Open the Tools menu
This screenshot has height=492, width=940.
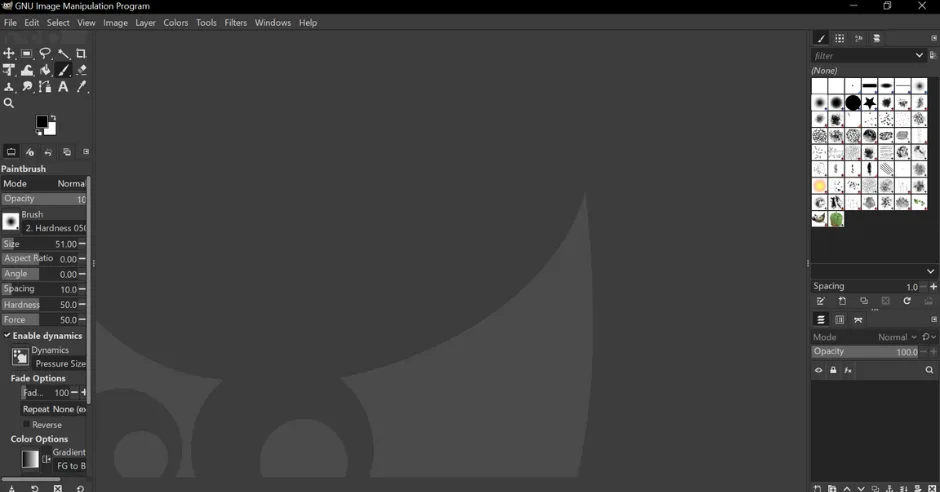[206, 23]
